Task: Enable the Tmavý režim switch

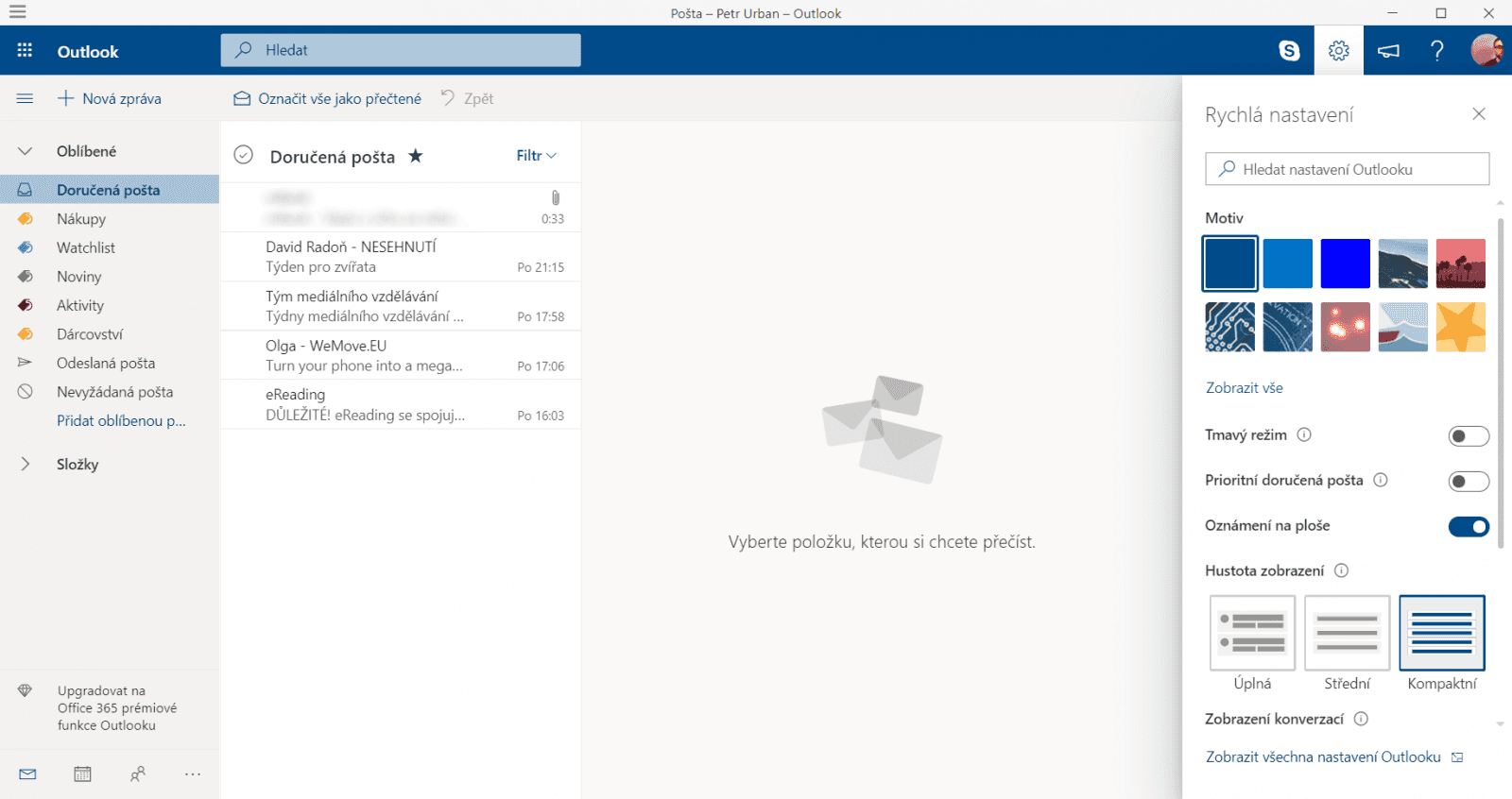Action: 1469,436
